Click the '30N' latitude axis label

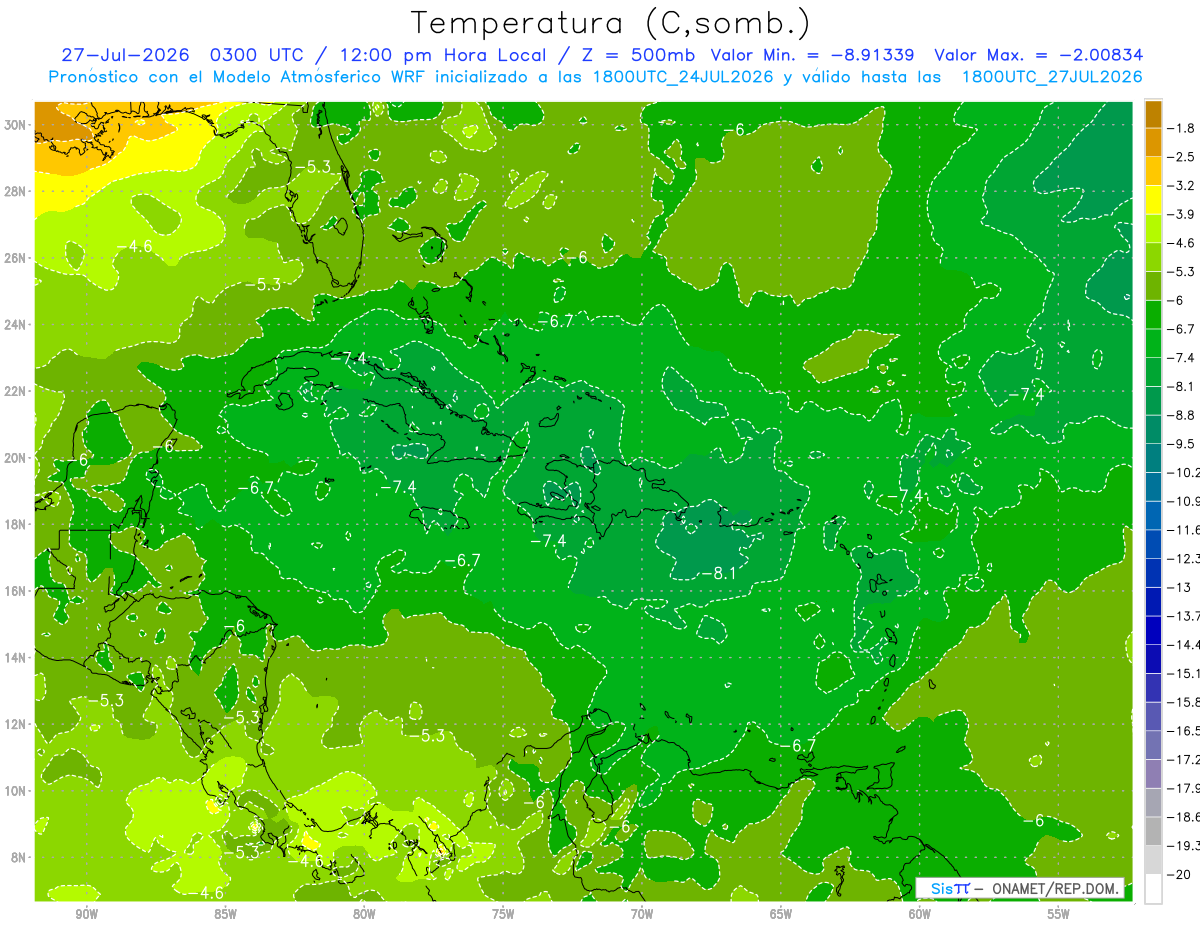[x=17, y=124]
